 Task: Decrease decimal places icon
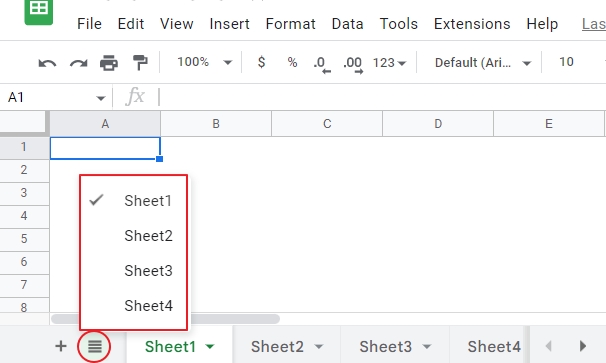(322, 64)
